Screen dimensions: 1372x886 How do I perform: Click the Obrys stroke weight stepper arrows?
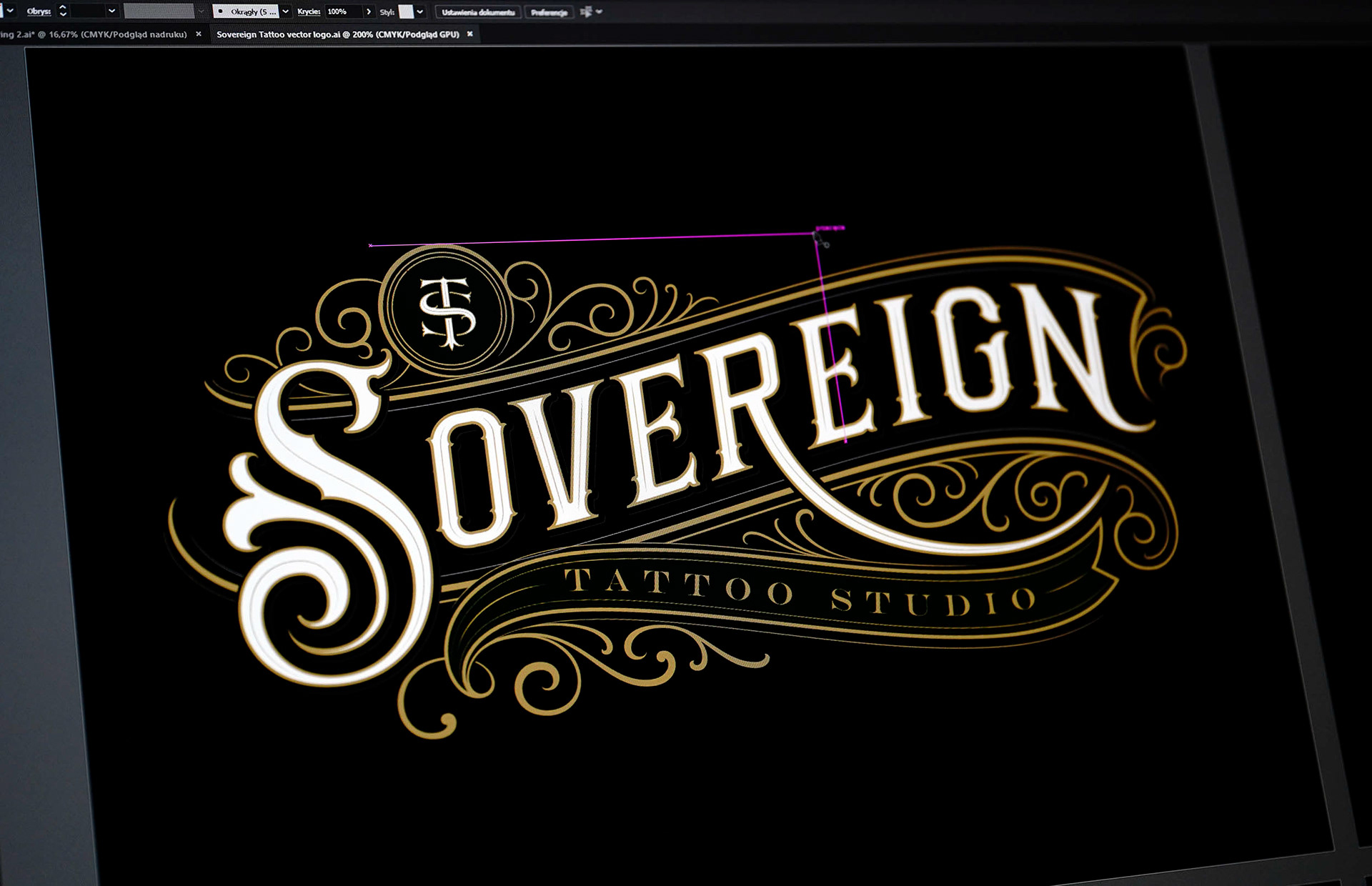(63, 11)
